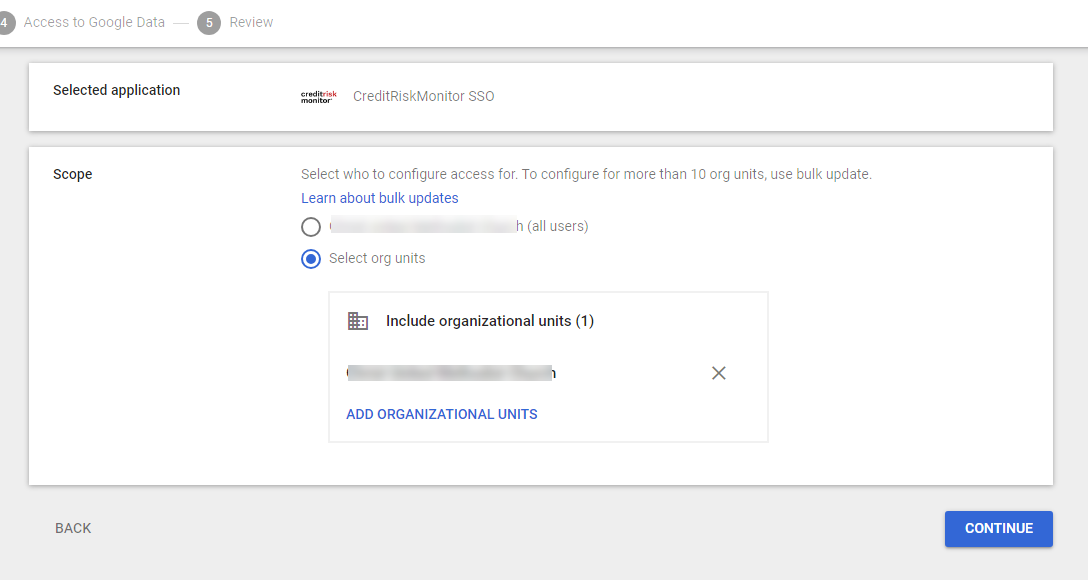Viewport: 1088px width, 580px height.
Task: Go BACK to the previous step
Action: 73,528
